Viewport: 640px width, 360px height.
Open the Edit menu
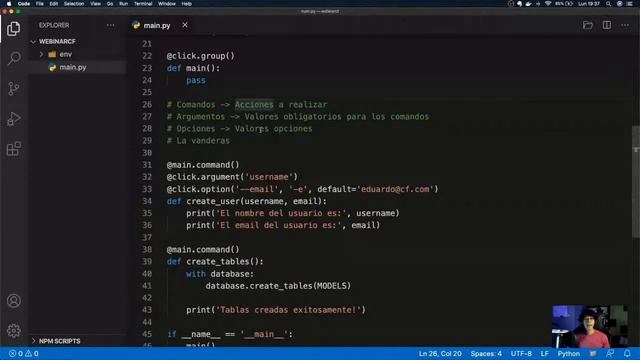pyautogui.click(x=53, y=4)
